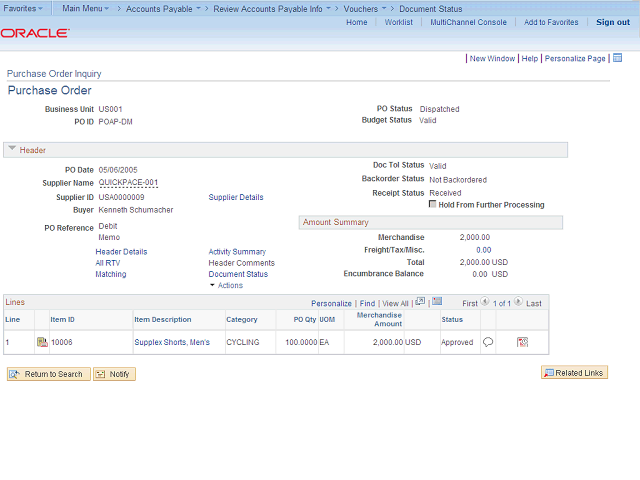
Task: Sort by Category column header
Action: click(x=242, y=319)
